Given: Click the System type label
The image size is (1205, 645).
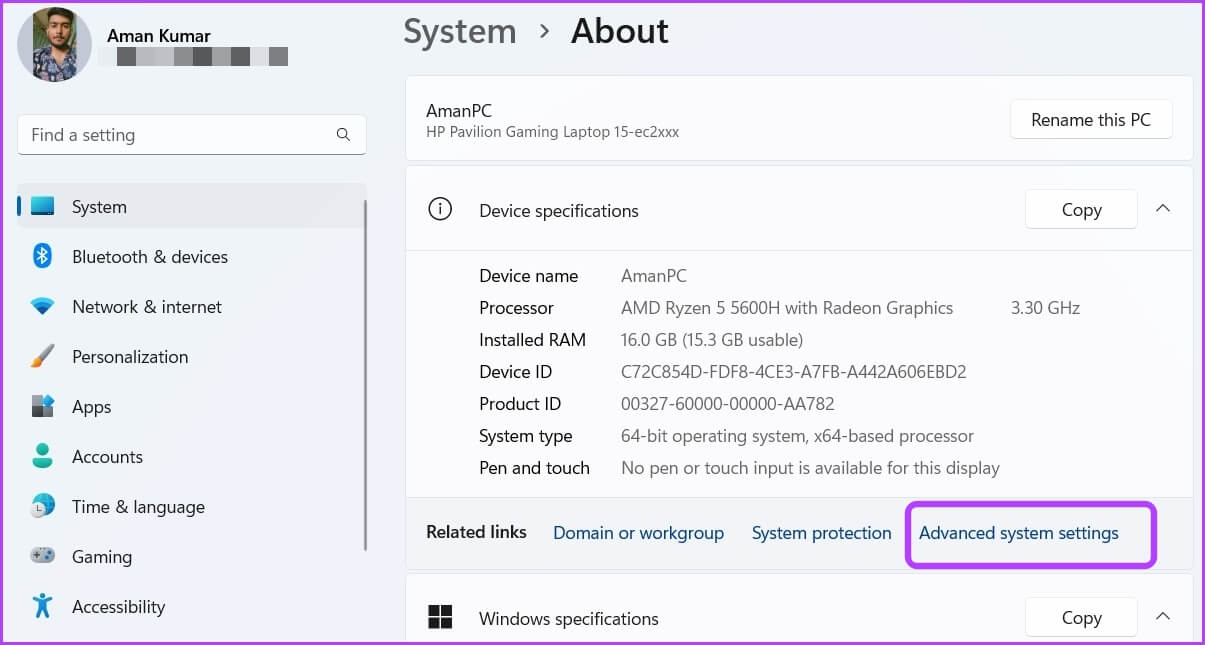Looking at the screenshot, I should pyautogui.click(x=526, y=436).
